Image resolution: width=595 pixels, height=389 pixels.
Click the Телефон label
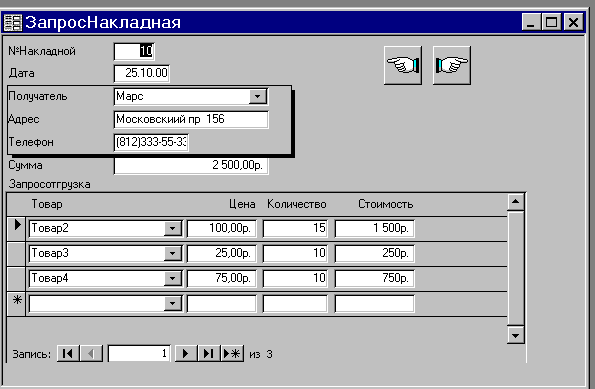(x=31, y=142)
